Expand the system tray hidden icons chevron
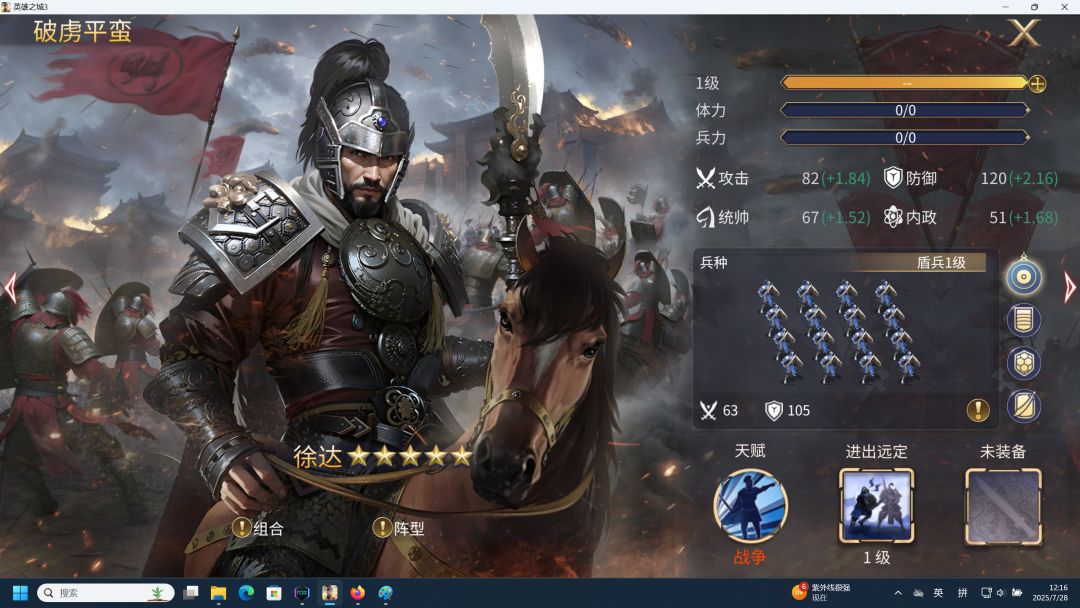The height and width of the screenshot is (608, 1080). point(897,593)
